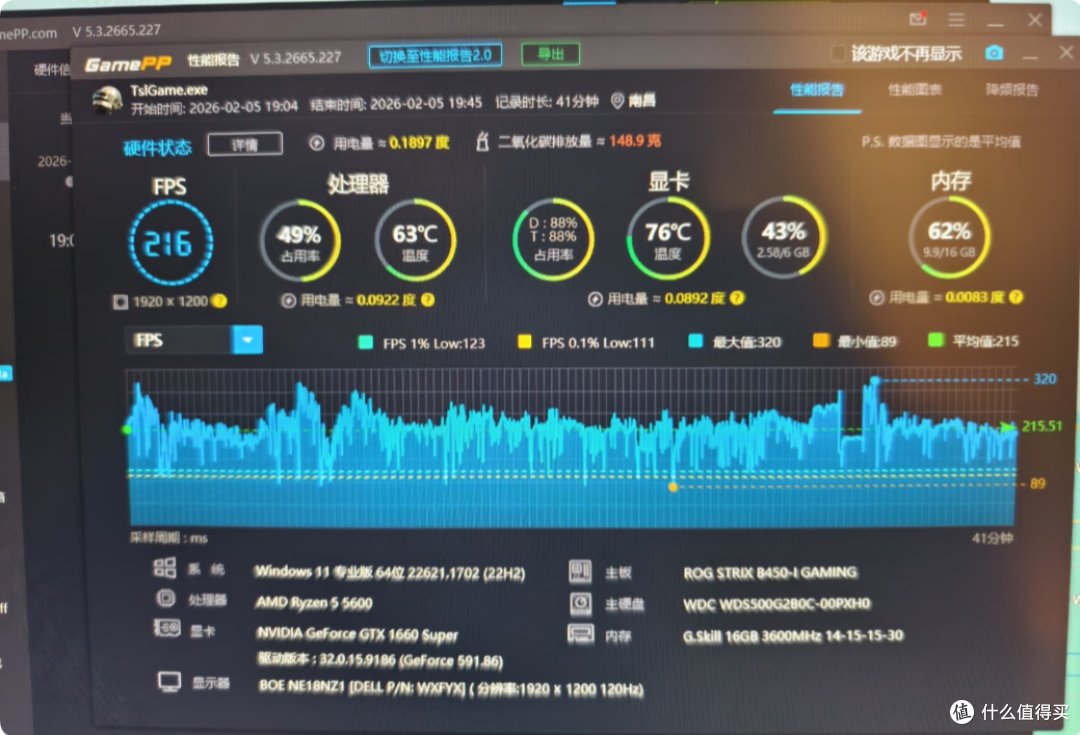Click the help icon after GPU 0.0892 度
This screenshot has width=1080, height=735.
[x=737, y=298]
